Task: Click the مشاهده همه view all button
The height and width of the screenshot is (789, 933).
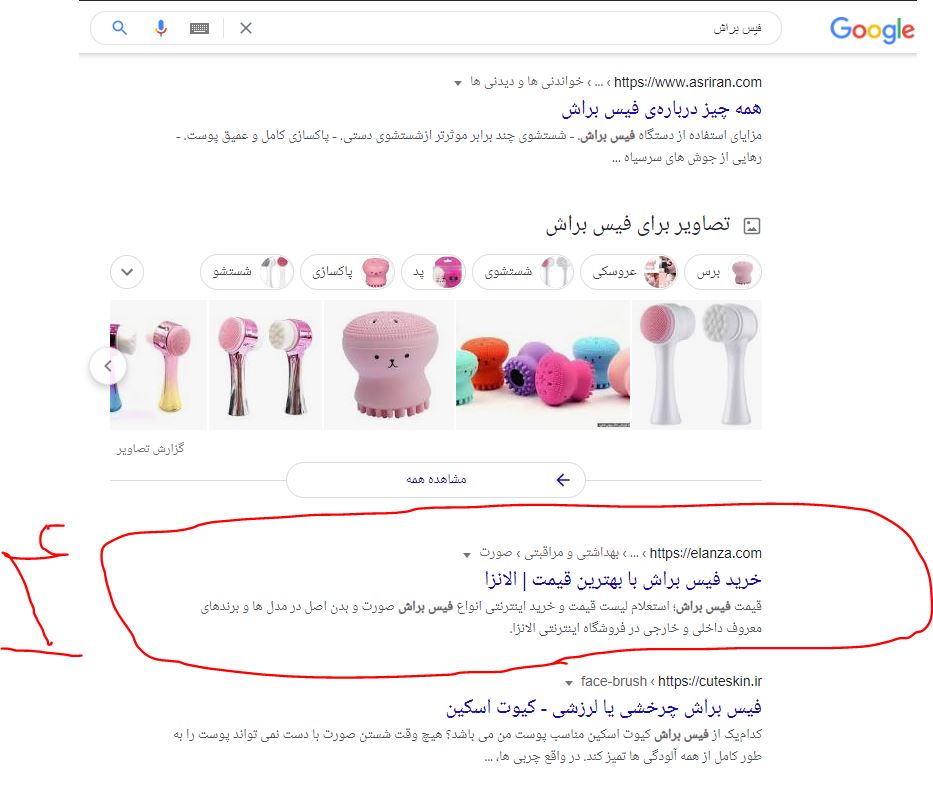Action: point(436,480)
